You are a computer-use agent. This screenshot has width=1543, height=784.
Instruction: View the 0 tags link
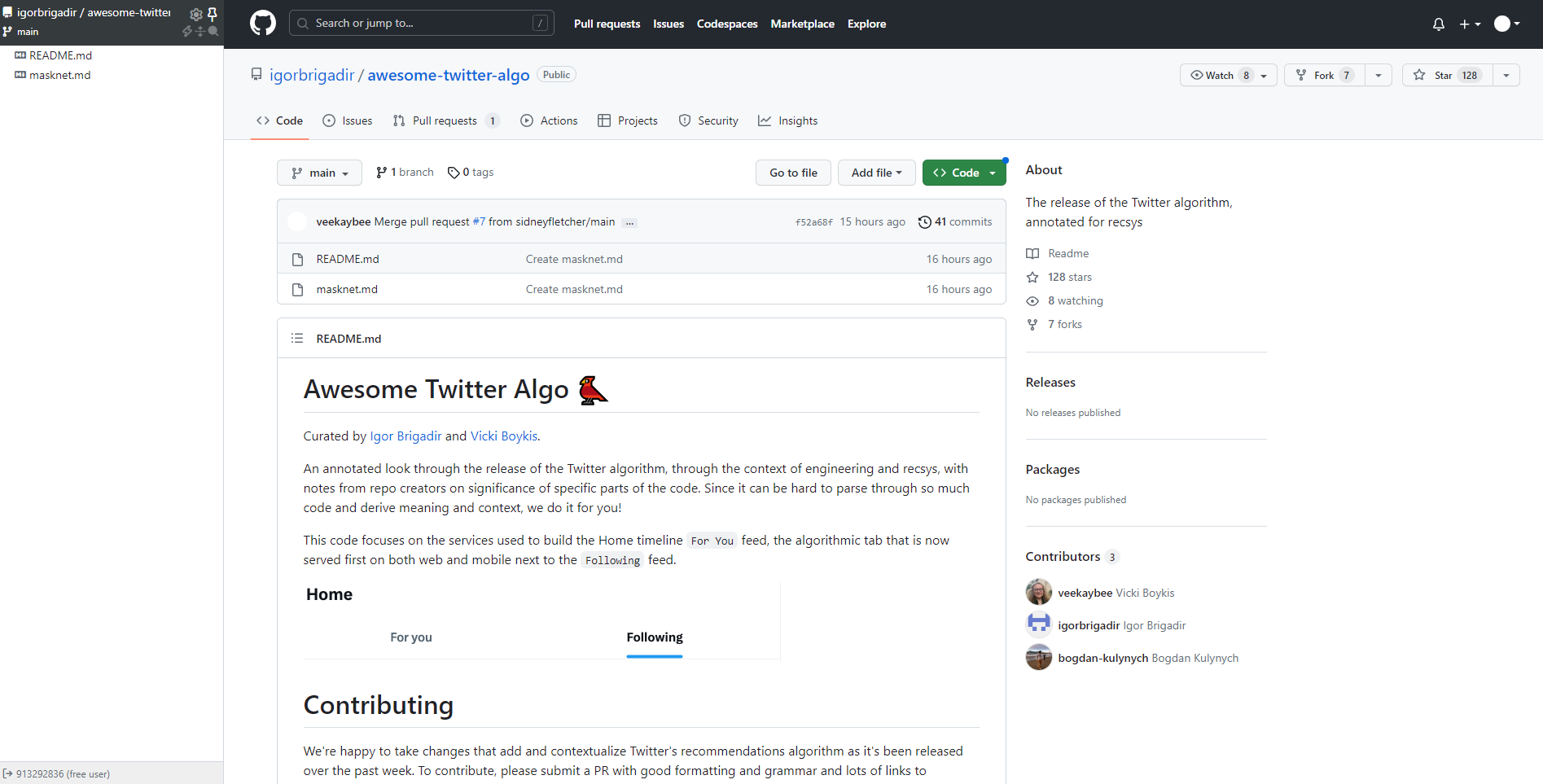471,173
